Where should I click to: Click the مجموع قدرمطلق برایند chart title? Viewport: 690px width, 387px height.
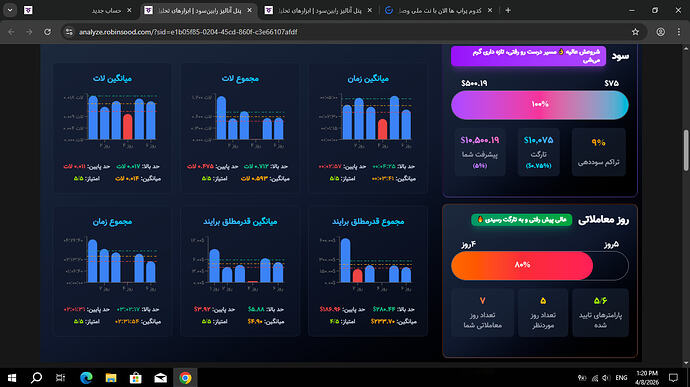(368, 221)
